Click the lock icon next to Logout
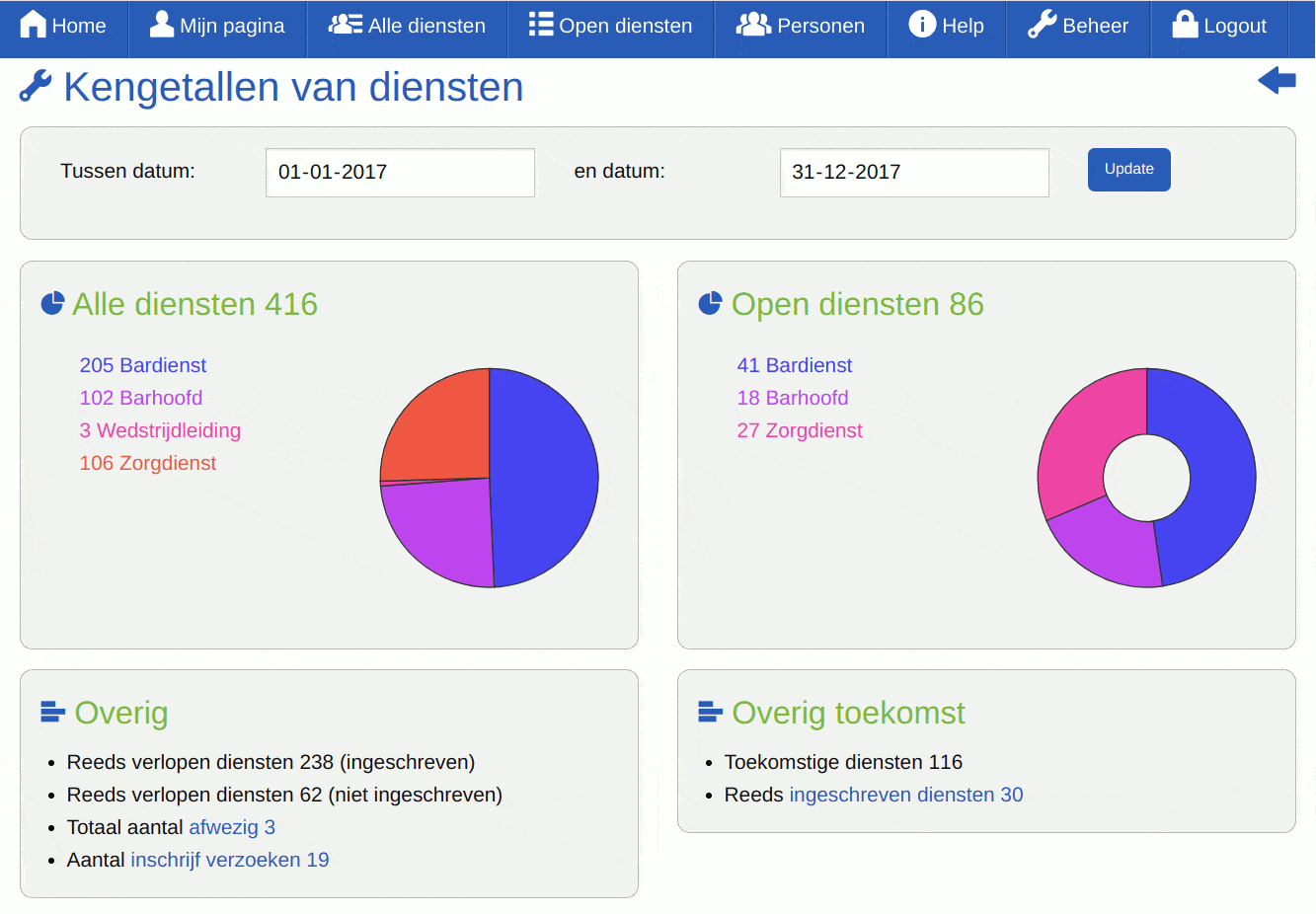 click(x=1182, y=25)
